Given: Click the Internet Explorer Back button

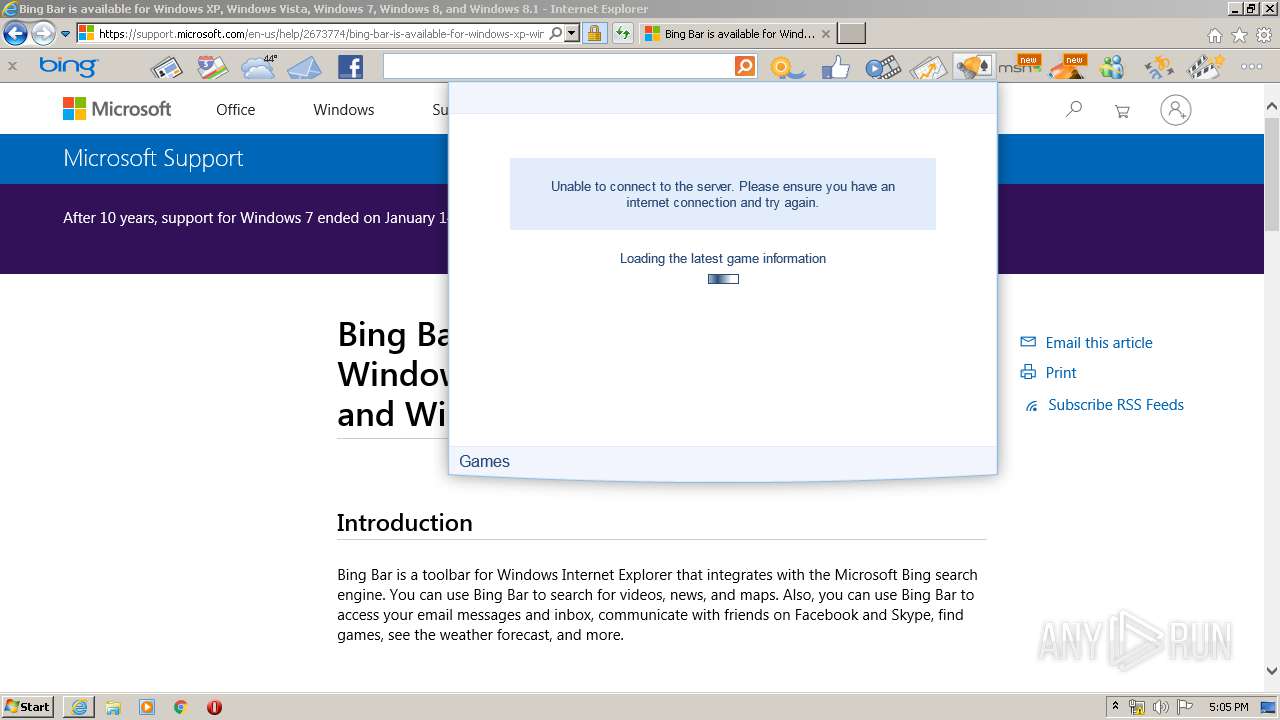Looking at the screenshot, I should [x=15, y=34].
